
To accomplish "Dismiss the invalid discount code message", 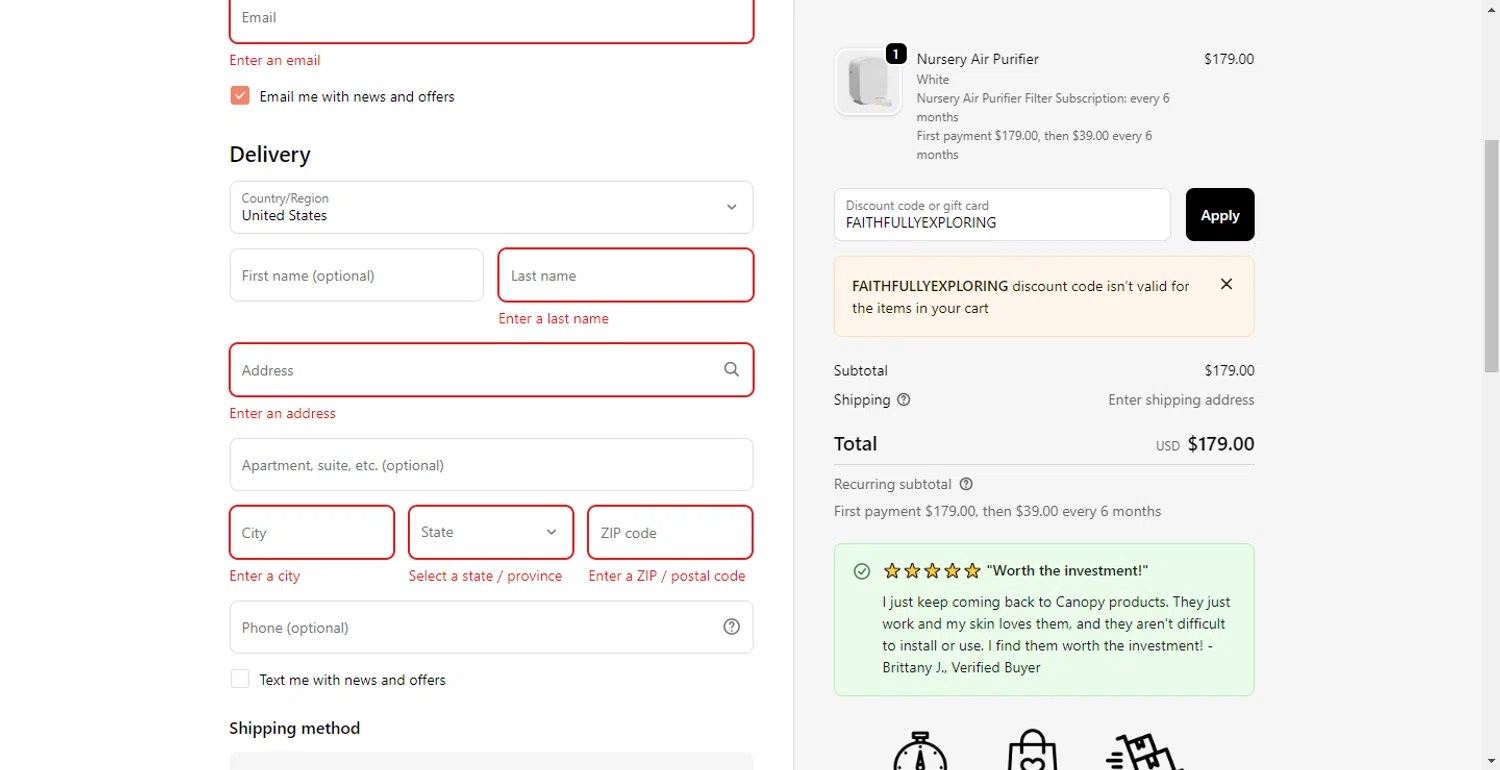I will (1226, 285).
